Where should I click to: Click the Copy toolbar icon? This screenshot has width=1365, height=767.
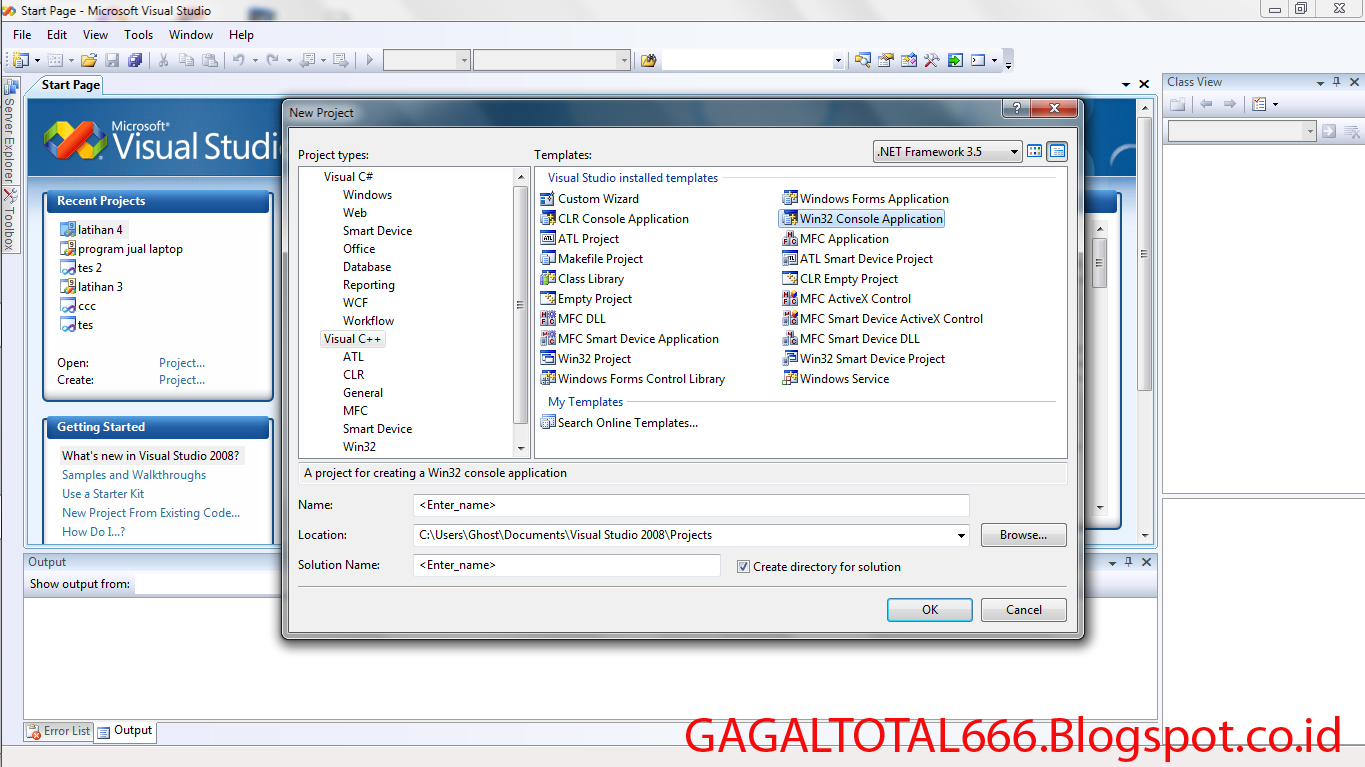pyautogui.click(x=186, y=60)
